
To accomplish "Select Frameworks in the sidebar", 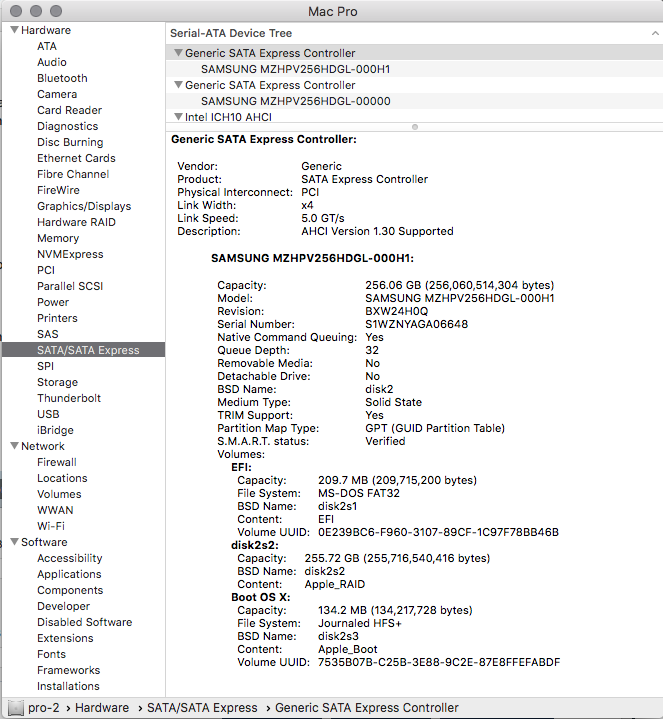I will [69, 670].
